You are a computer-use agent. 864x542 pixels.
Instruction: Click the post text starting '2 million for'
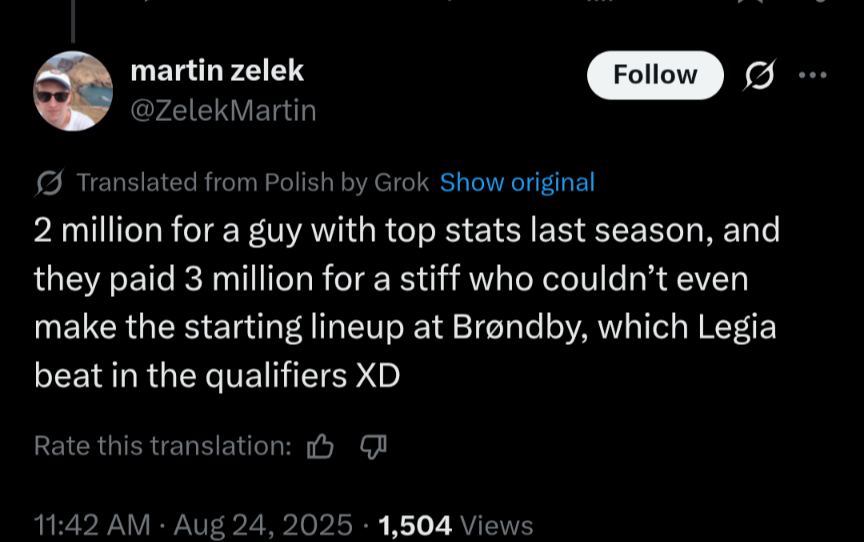coord(407,302)
